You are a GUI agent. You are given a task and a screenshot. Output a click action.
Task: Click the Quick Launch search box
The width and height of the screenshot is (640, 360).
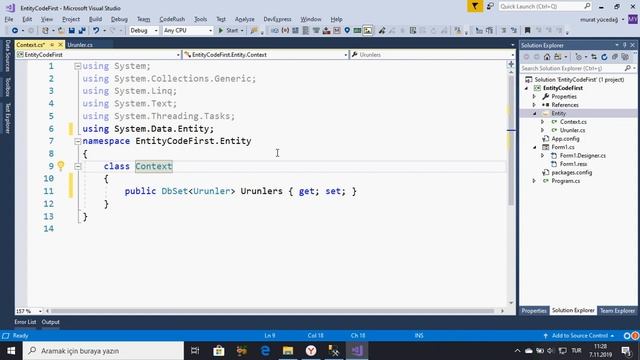click(545, 6)
